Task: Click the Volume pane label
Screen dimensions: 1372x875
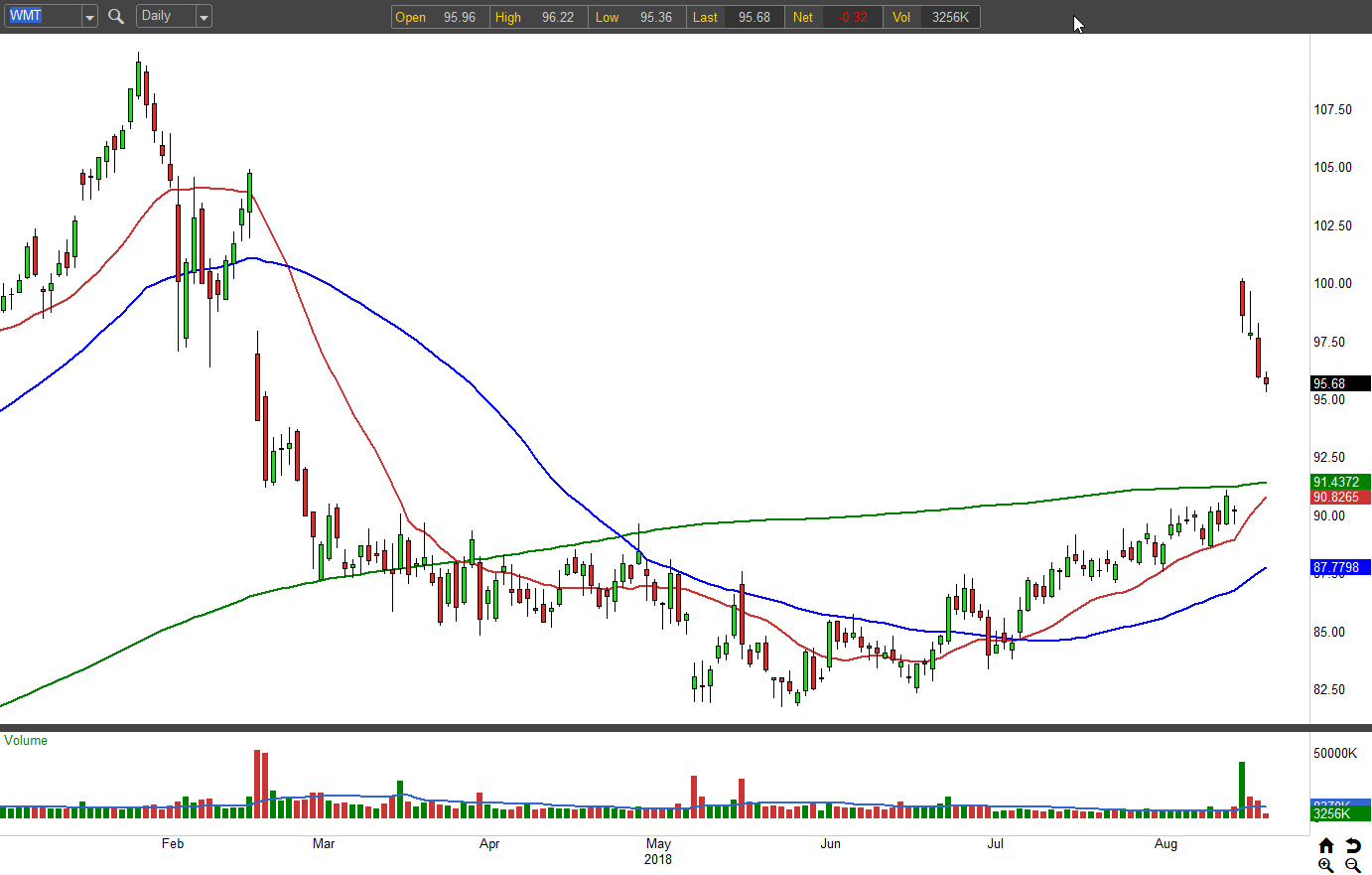Action: click(26, 741)
